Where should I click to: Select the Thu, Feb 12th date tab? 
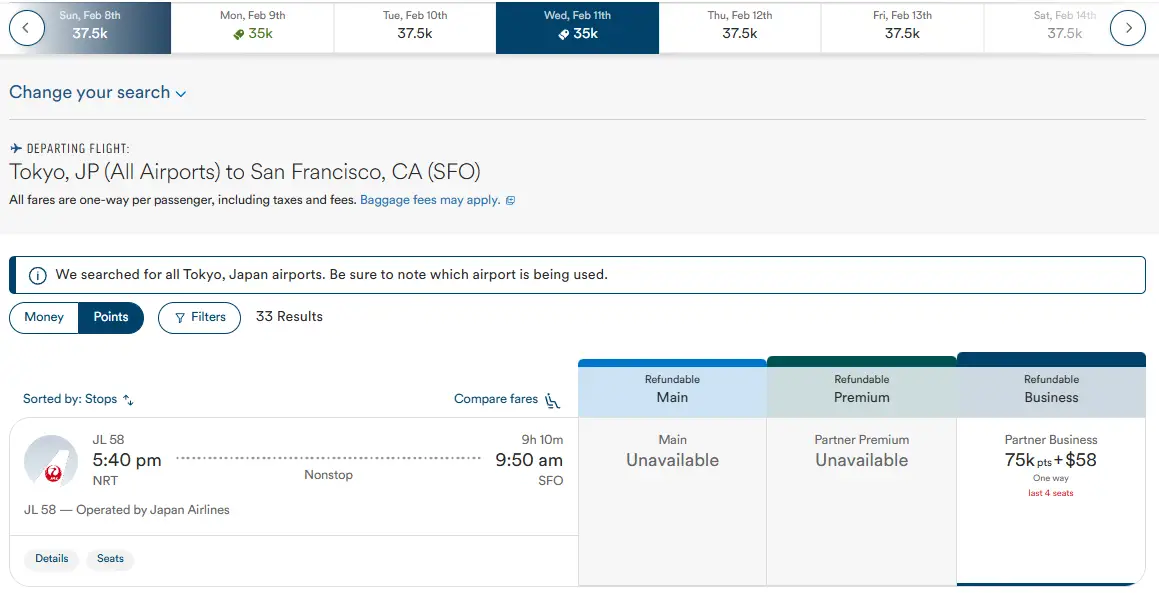click(x=740, y=27)
